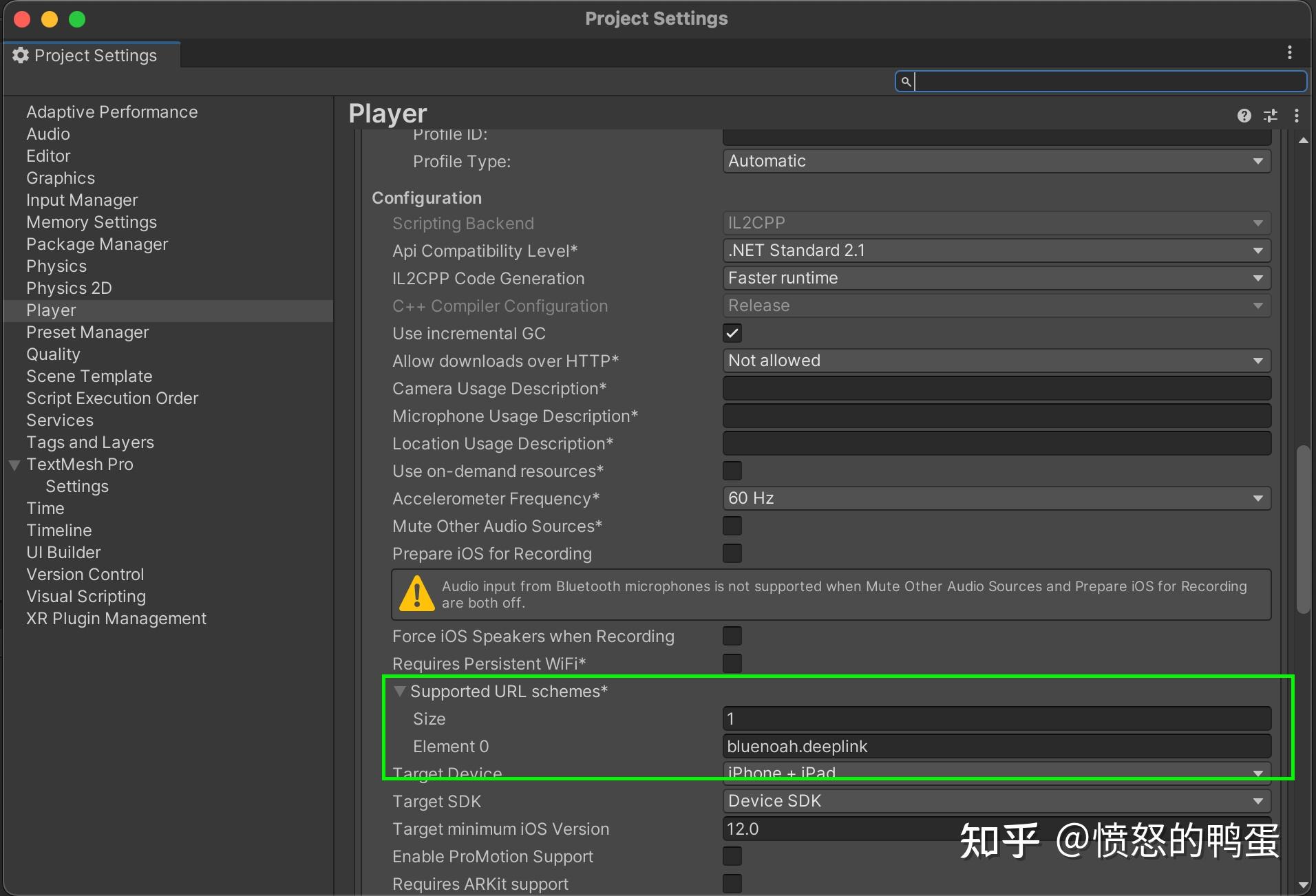Screen dimensions: 1316x896
Task: Open the window menu via top-right dots icon
Action: [x=1288, y=52]
